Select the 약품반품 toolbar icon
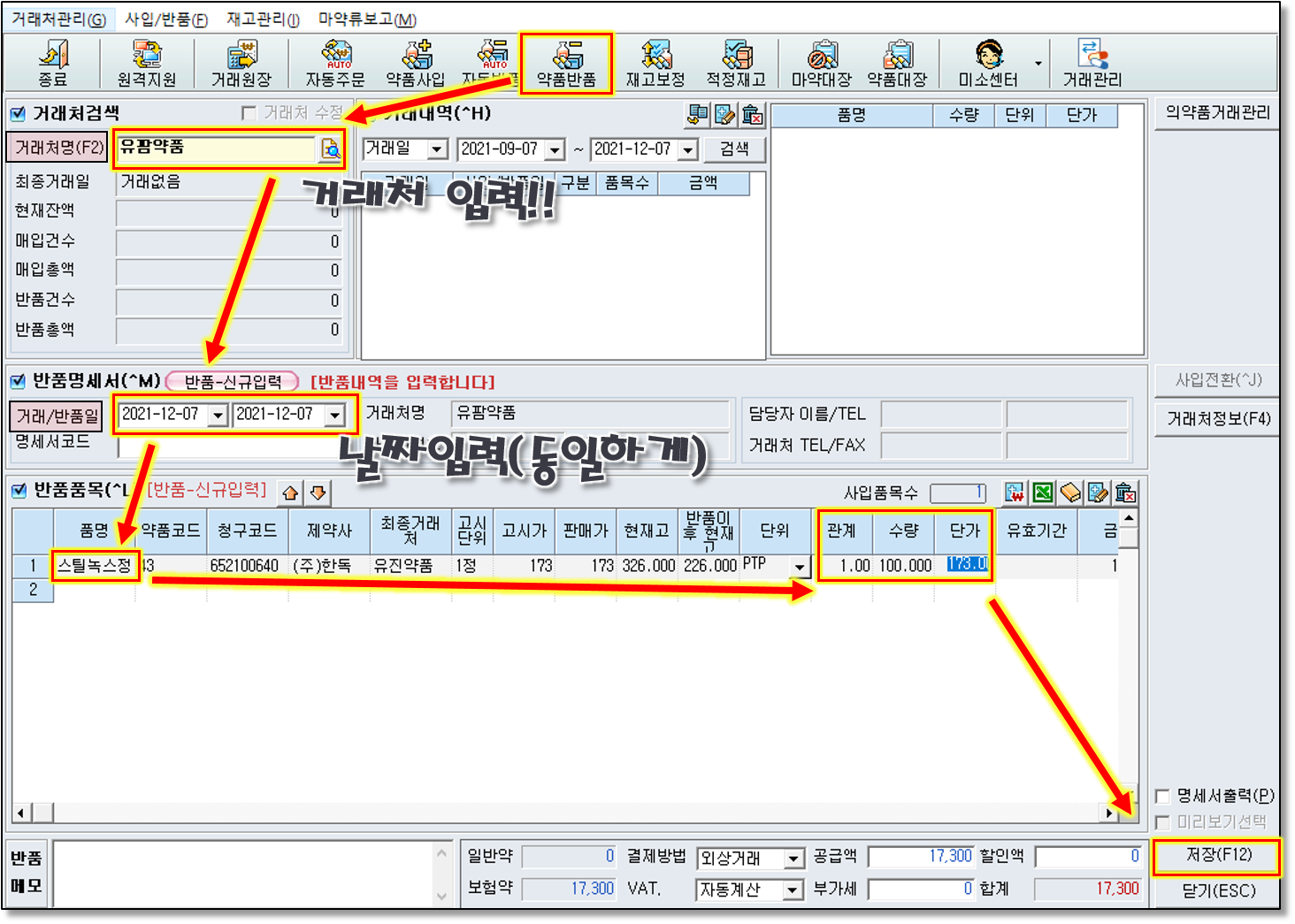Screen dimensions: 1295x924 tap(566, 64)
